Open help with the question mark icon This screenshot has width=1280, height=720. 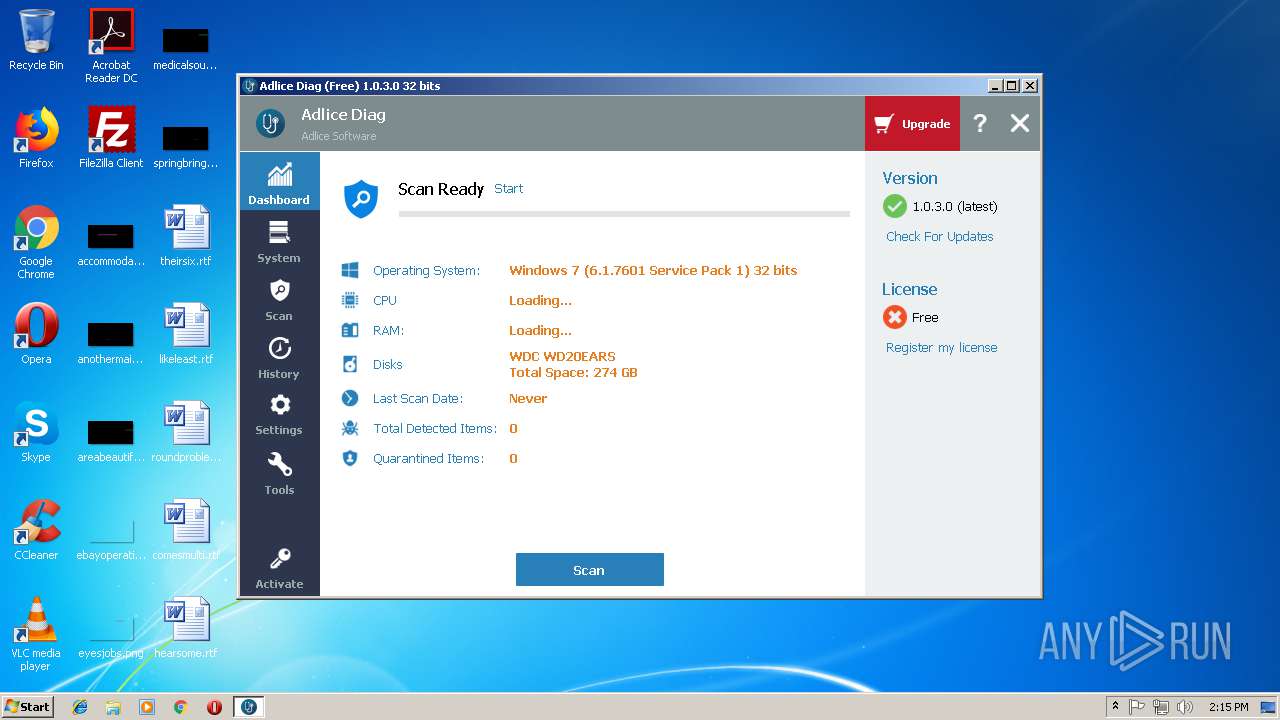point(980,123)
